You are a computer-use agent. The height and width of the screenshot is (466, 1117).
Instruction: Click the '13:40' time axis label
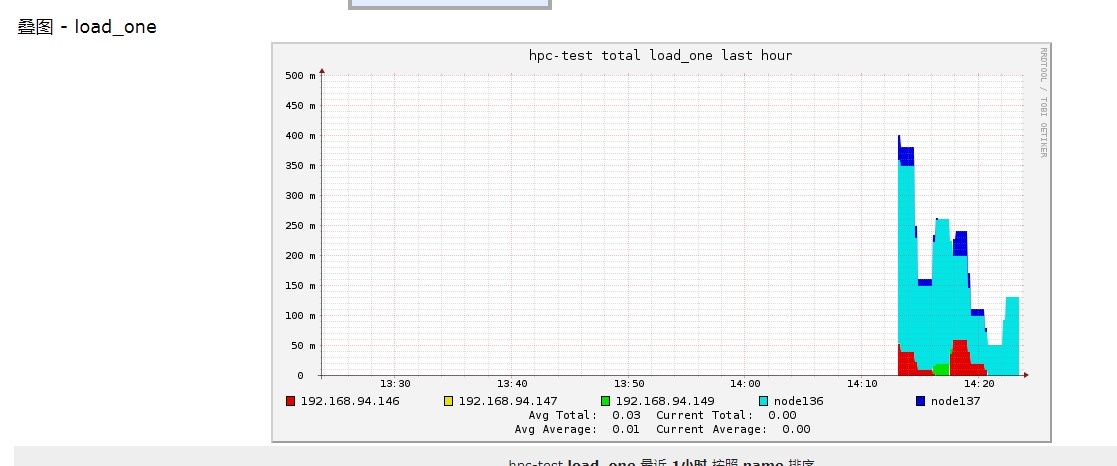[x=511, y=384]
